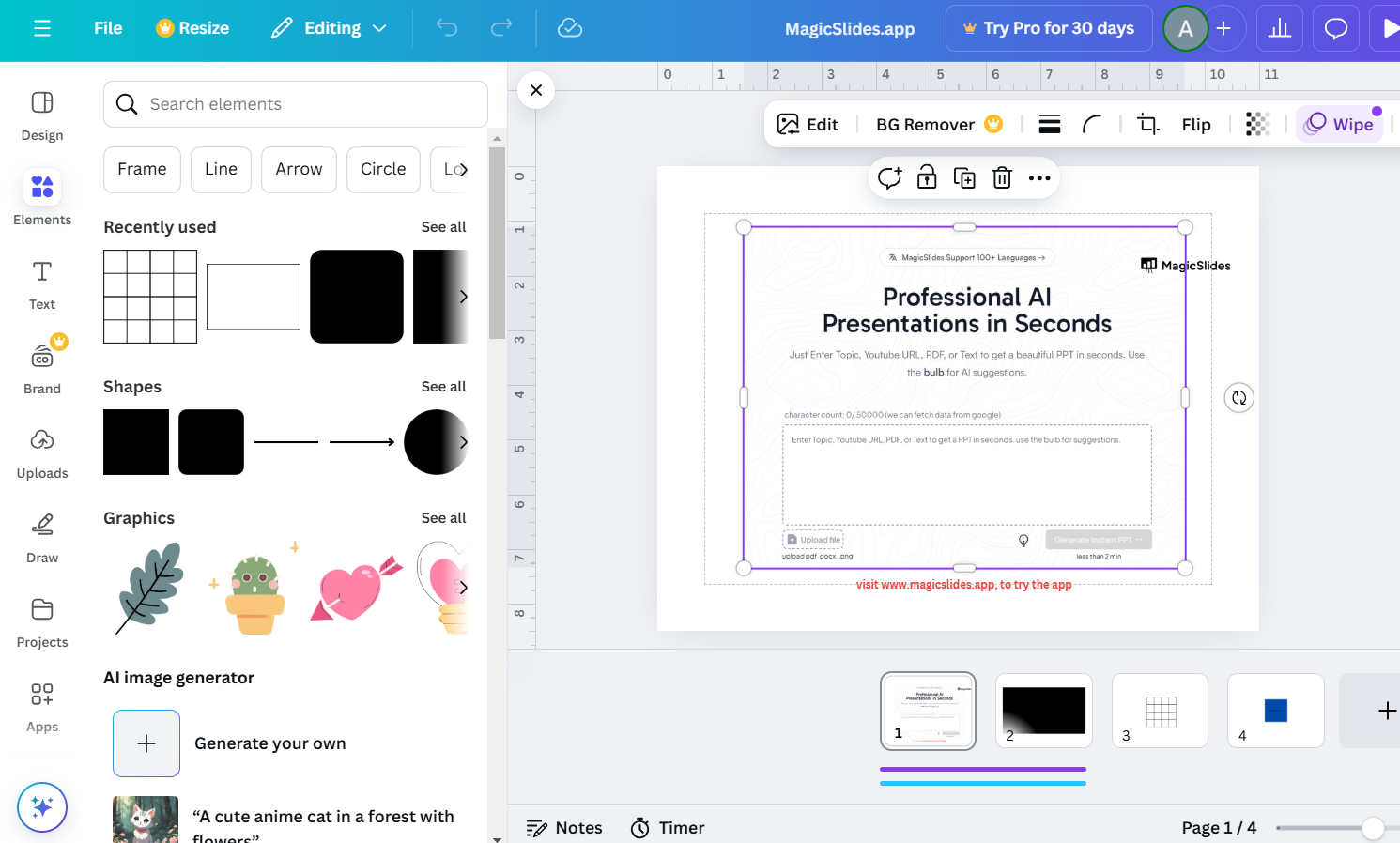Open the border style lines icon
The image size is (1400, 843).
pyautogui.click(x=1050, y=125)
